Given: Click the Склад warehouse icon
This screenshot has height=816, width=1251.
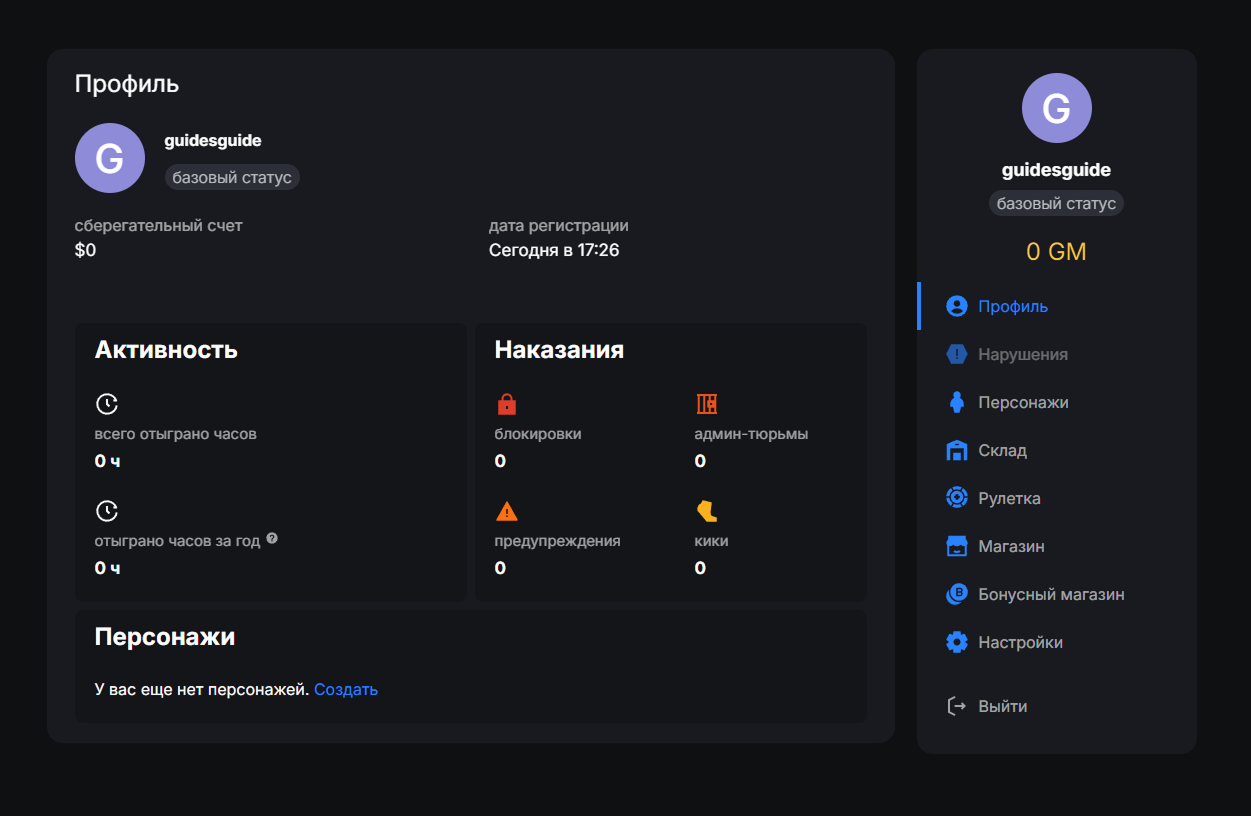Looking at the screenshot, I should 957,450.
